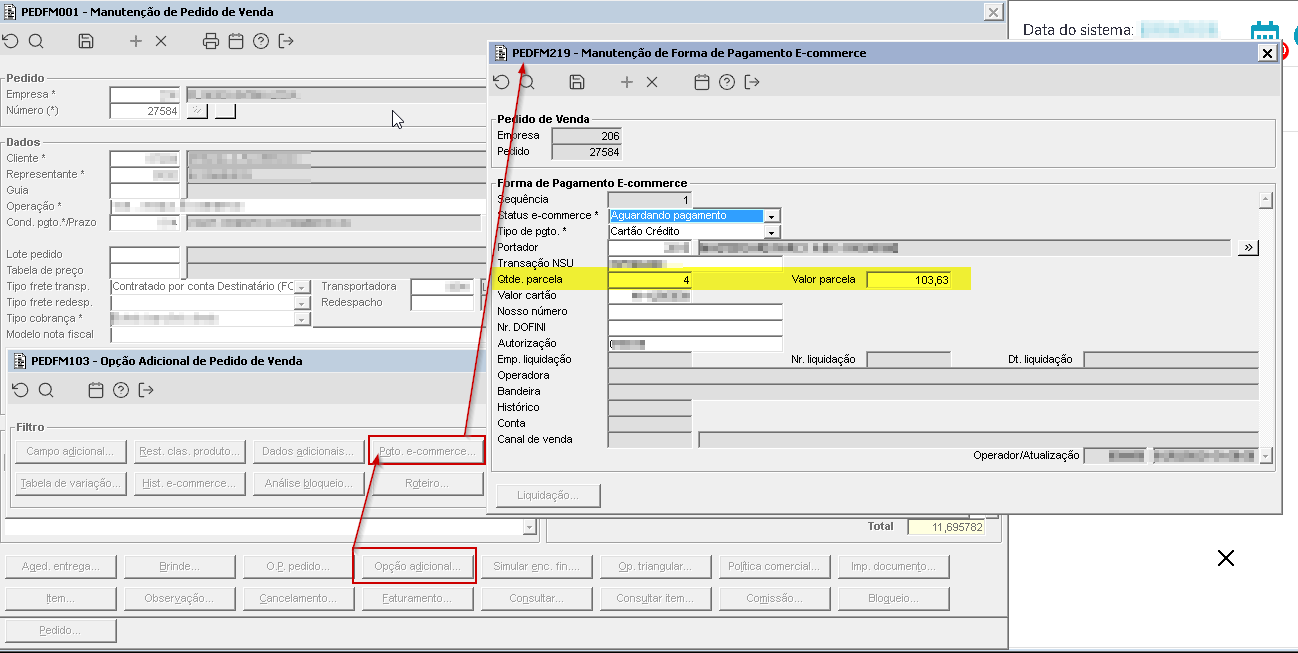Click the Opção adicional... button
This screenshot has width=1298, height=653.
pos(417,566)
